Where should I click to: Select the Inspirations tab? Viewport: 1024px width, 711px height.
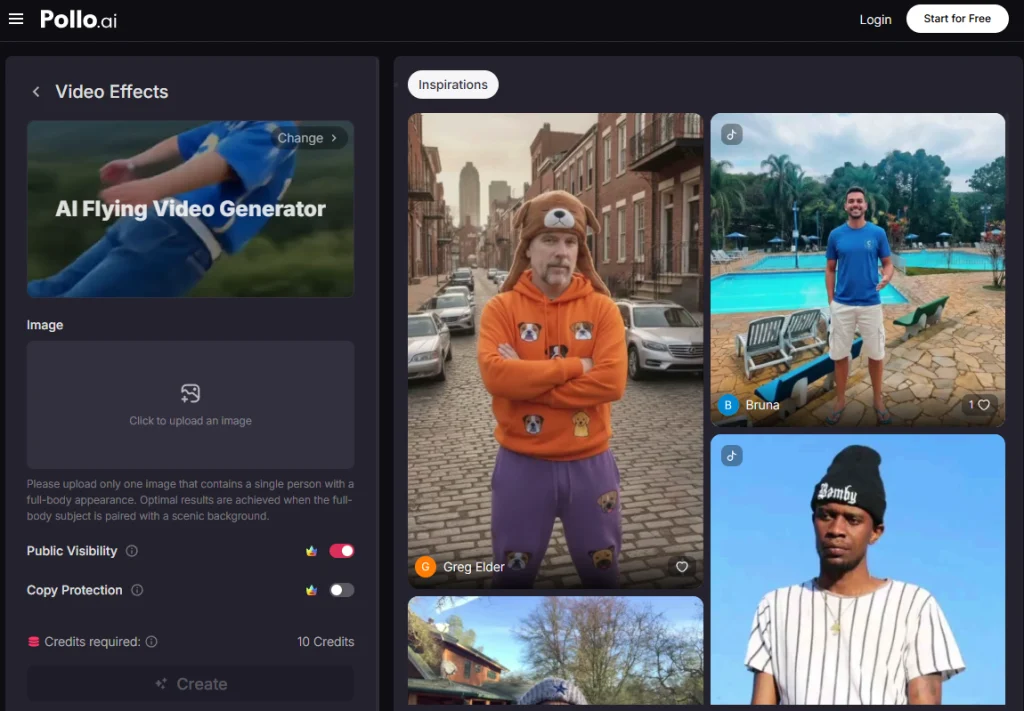coord(453,85)
